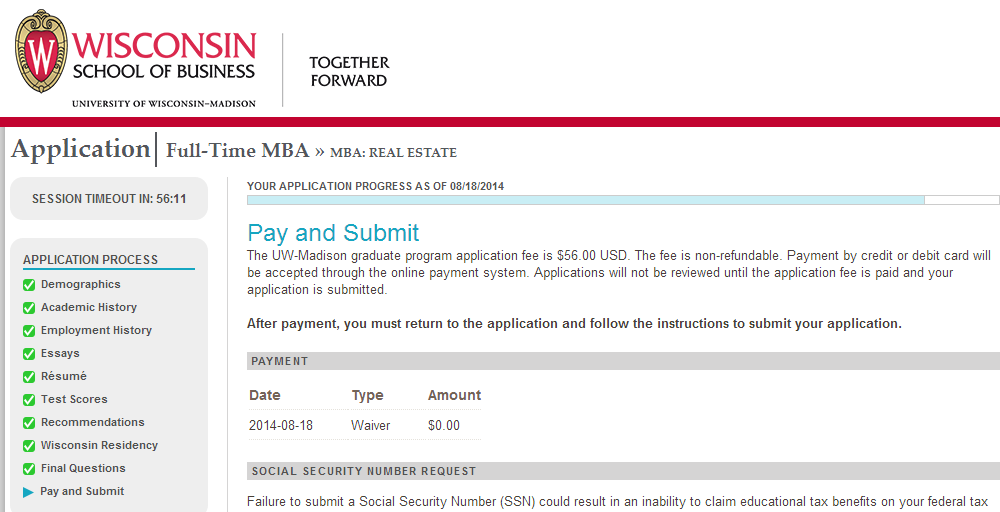Click the blue arrow beside Pay and Submit

(x=29, y=492)
